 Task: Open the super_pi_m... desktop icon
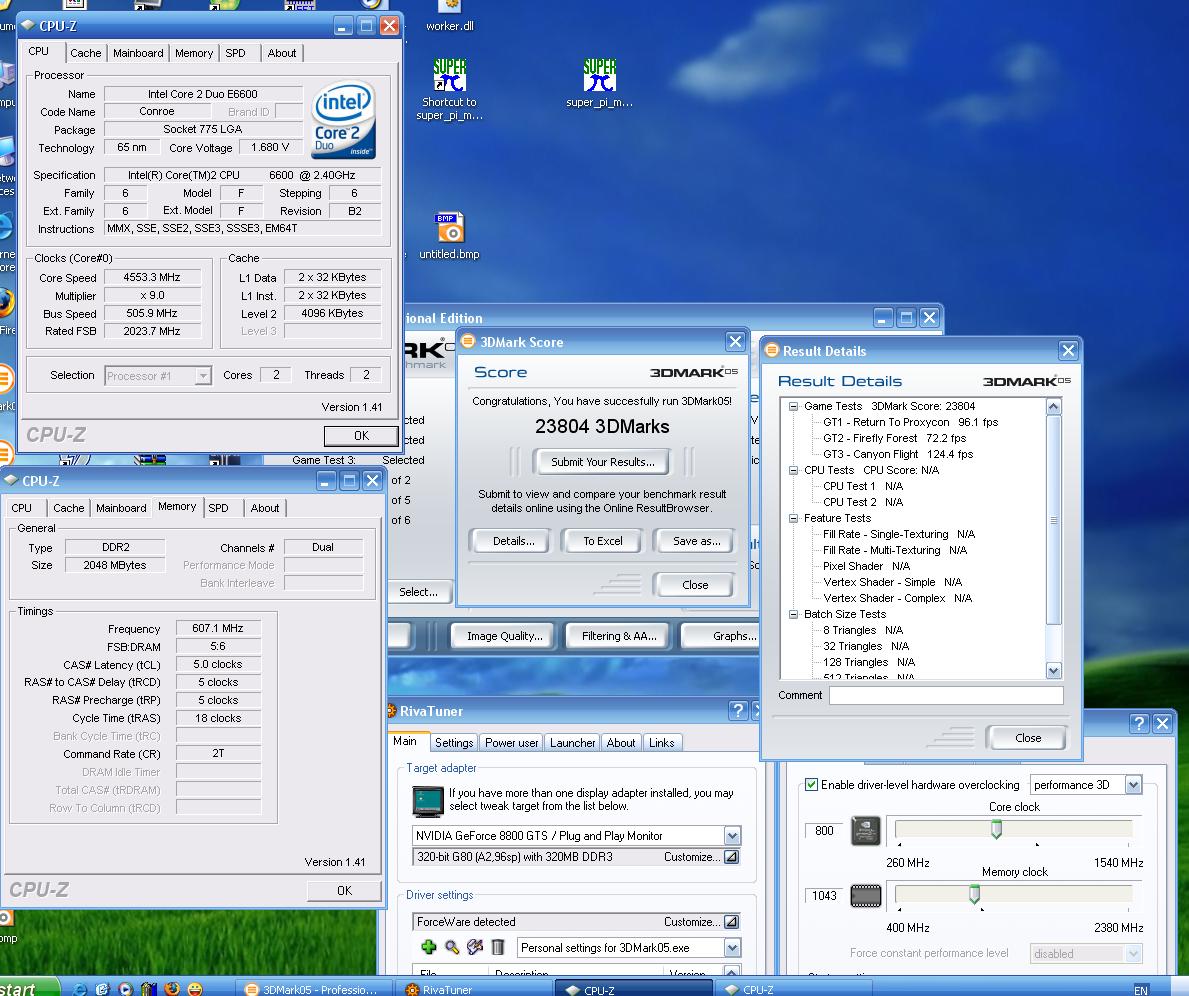600,83
